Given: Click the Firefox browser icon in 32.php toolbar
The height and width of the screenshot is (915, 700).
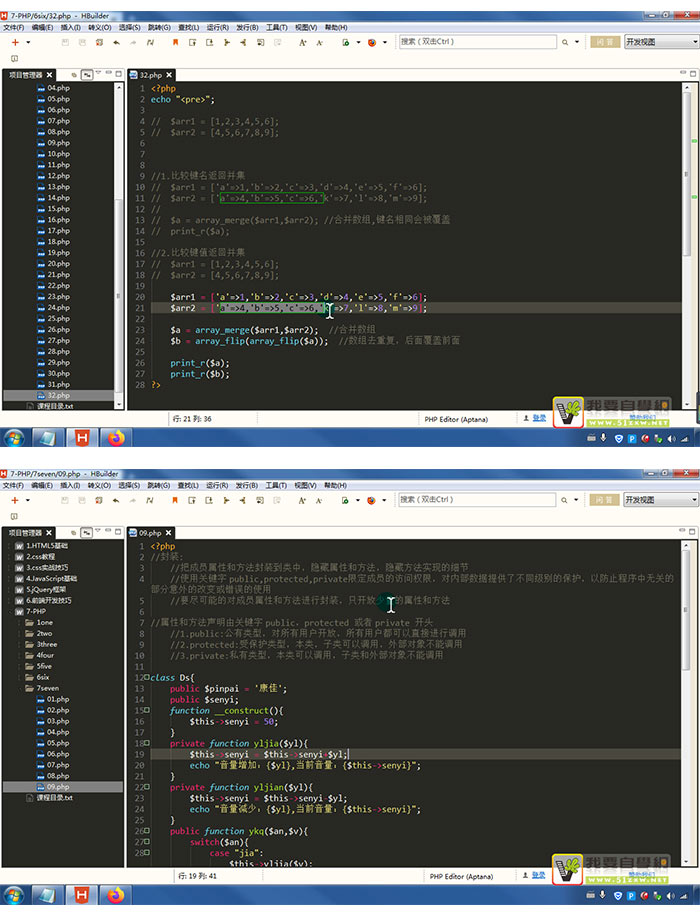Looking at the screenshot, I should point(372,42).
